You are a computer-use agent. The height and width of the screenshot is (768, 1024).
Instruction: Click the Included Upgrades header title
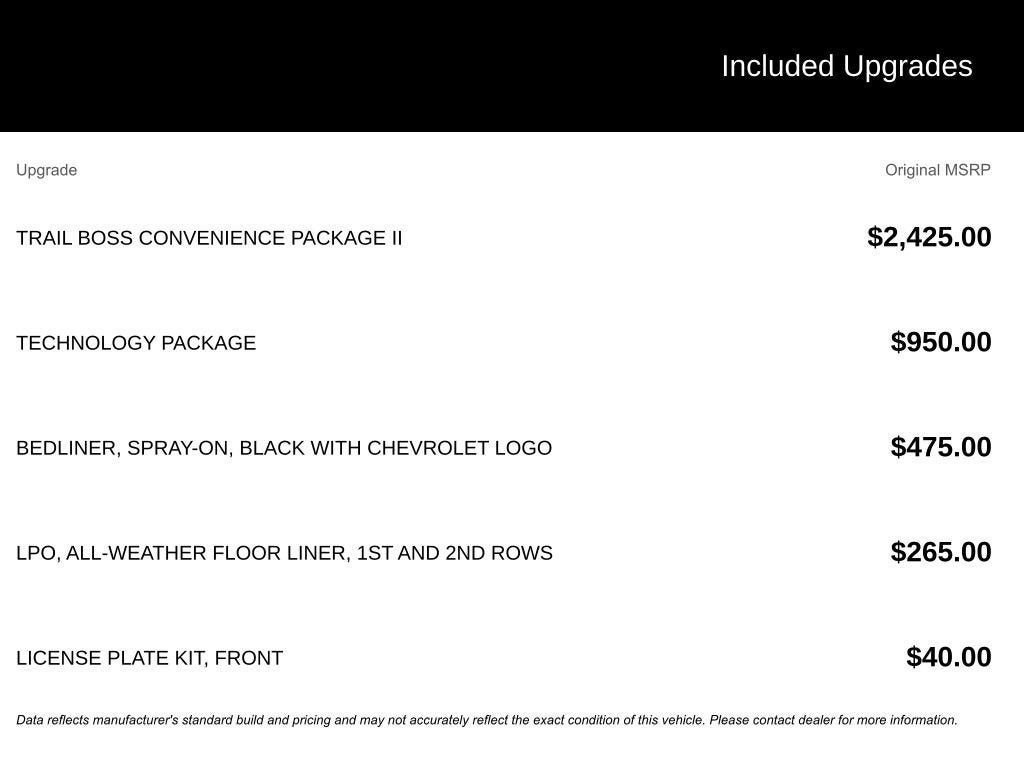pyautogui.click(x=846, y=66)
